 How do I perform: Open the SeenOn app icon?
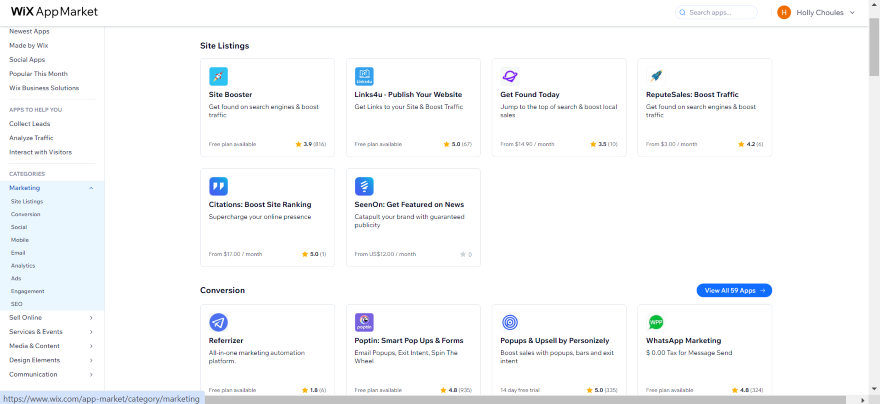click(364, 186)
